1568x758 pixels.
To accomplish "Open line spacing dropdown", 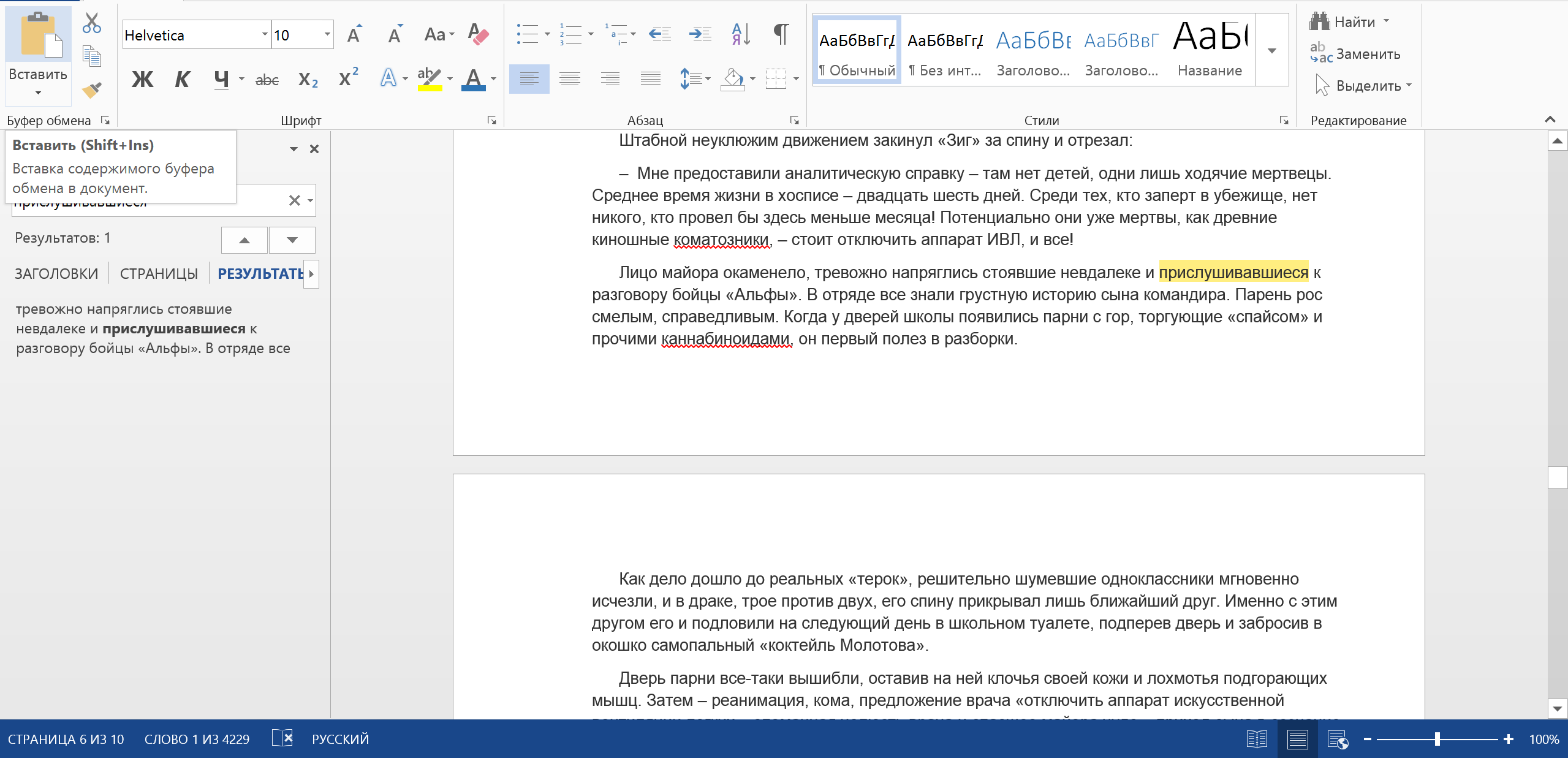I will [x=708, y=79].
